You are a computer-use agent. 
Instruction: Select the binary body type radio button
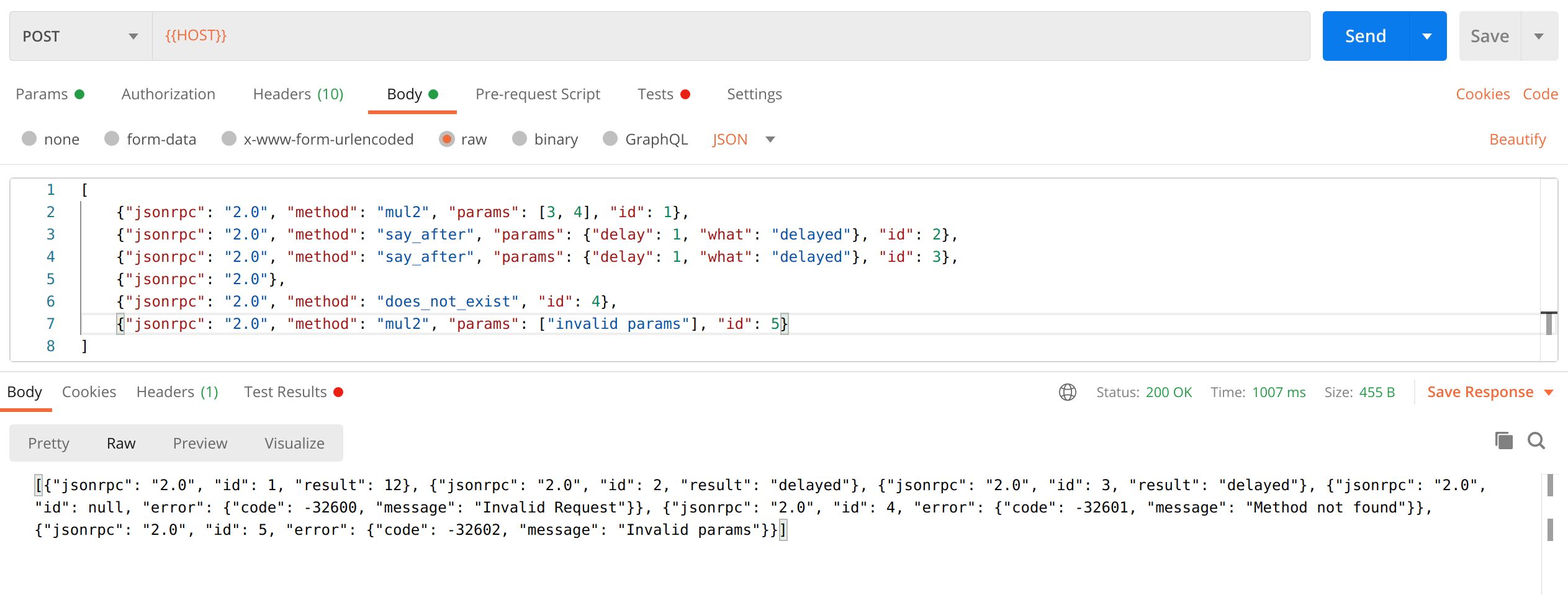click(x=520, y=139)
